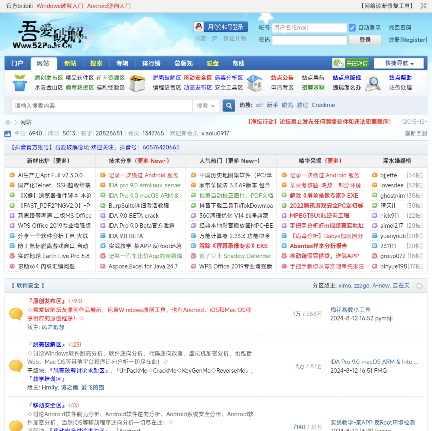This screenshot has width=432, height=431.
Task: Click the 最新回复 link at right
Action: pyautogui.click(x=416, y=134)
